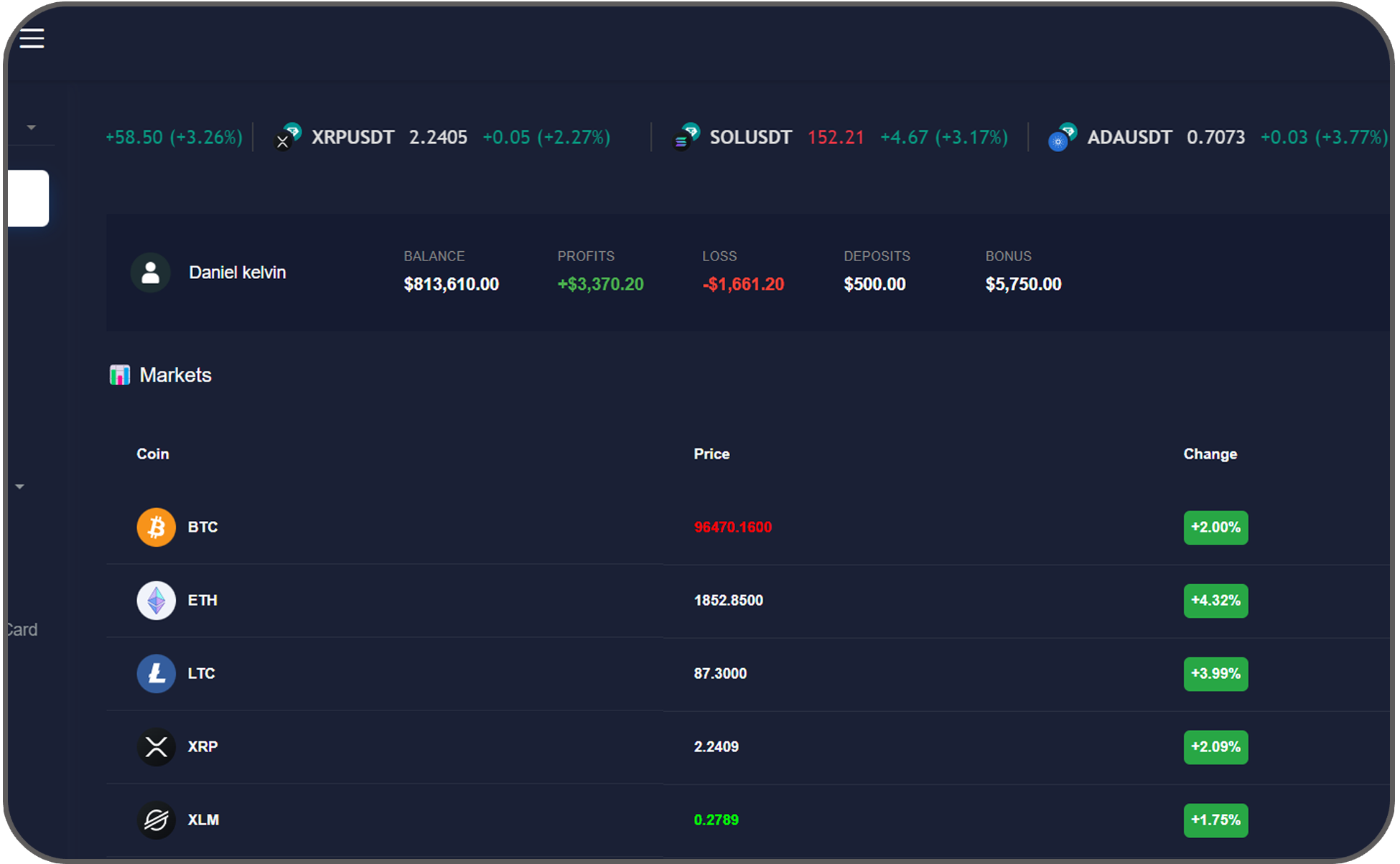This screenshot has width=1400, height=864.
Task: Click the Change column header
Action: [1210, 454]
